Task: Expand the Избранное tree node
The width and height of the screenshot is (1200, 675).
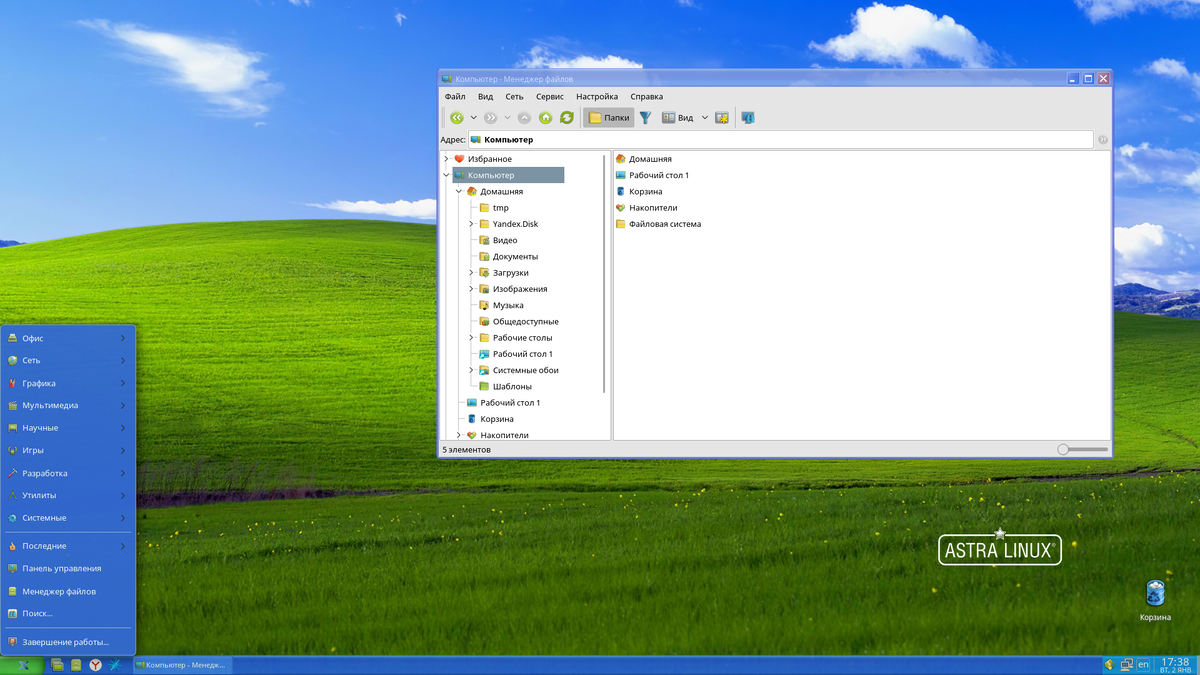Action: pos(446,159)
